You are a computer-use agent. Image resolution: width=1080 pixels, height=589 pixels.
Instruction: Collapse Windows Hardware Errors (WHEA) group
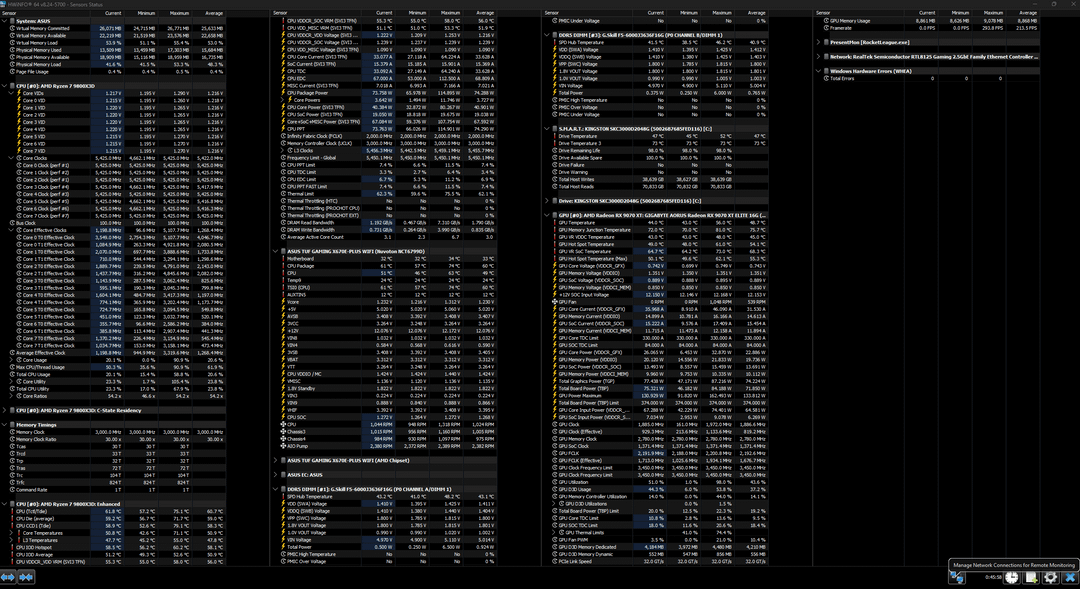coord(818,71)
